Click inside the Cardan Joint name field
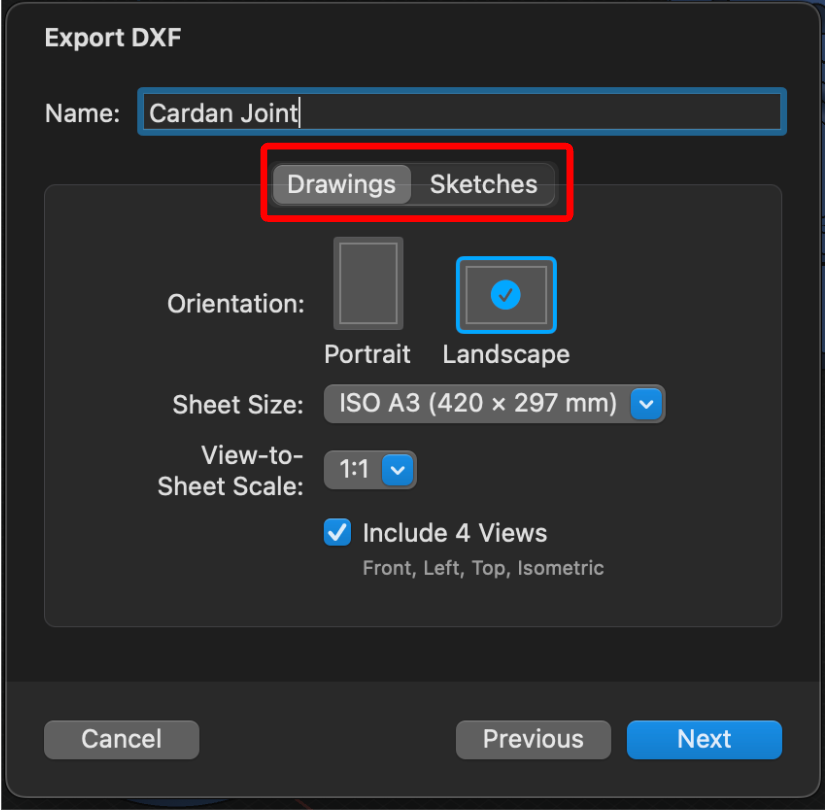 click(x=460, y=111)
